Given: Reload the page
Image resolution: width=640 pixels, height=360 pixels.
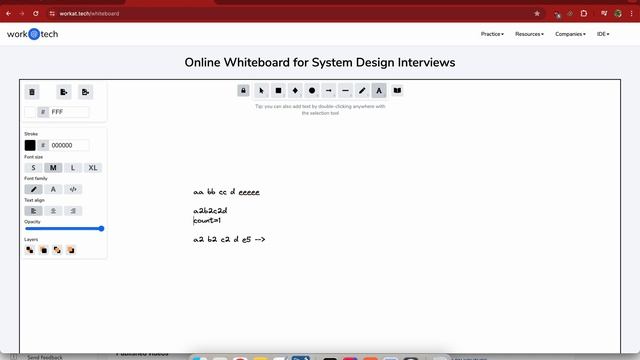Looking at the screenshot, I should tap(36, 13).
